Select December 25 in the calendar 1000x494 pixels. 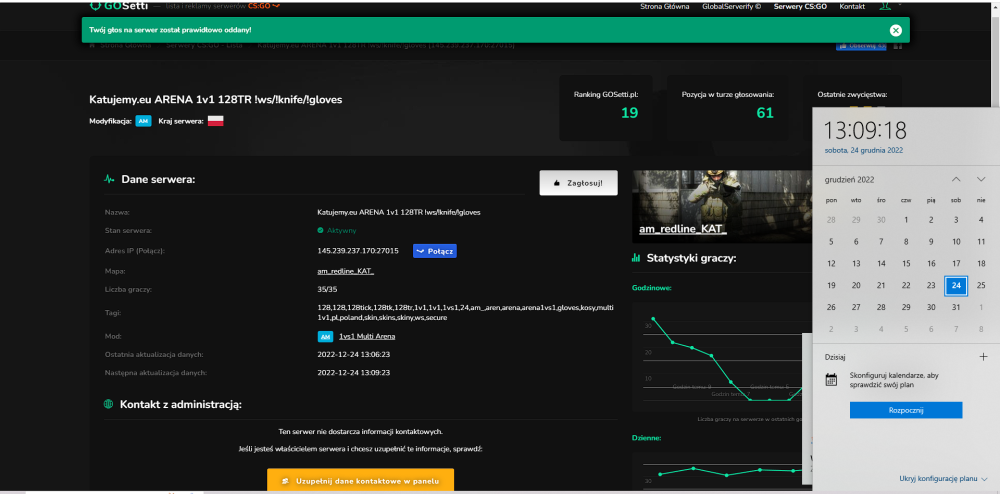coord(981,286)
